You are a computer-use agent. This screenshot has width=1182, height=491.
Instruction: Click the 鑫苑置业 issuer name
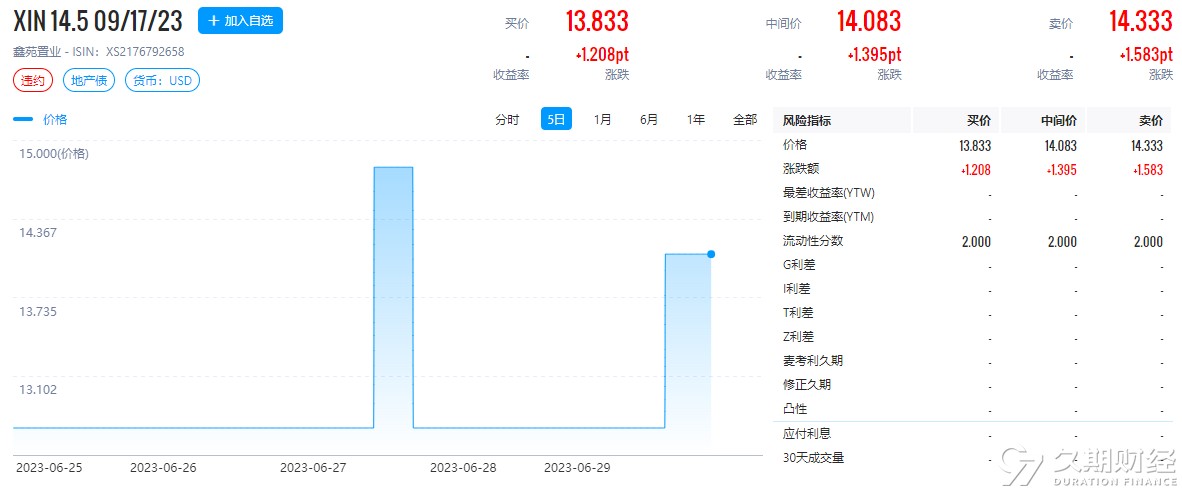point(36,52)
